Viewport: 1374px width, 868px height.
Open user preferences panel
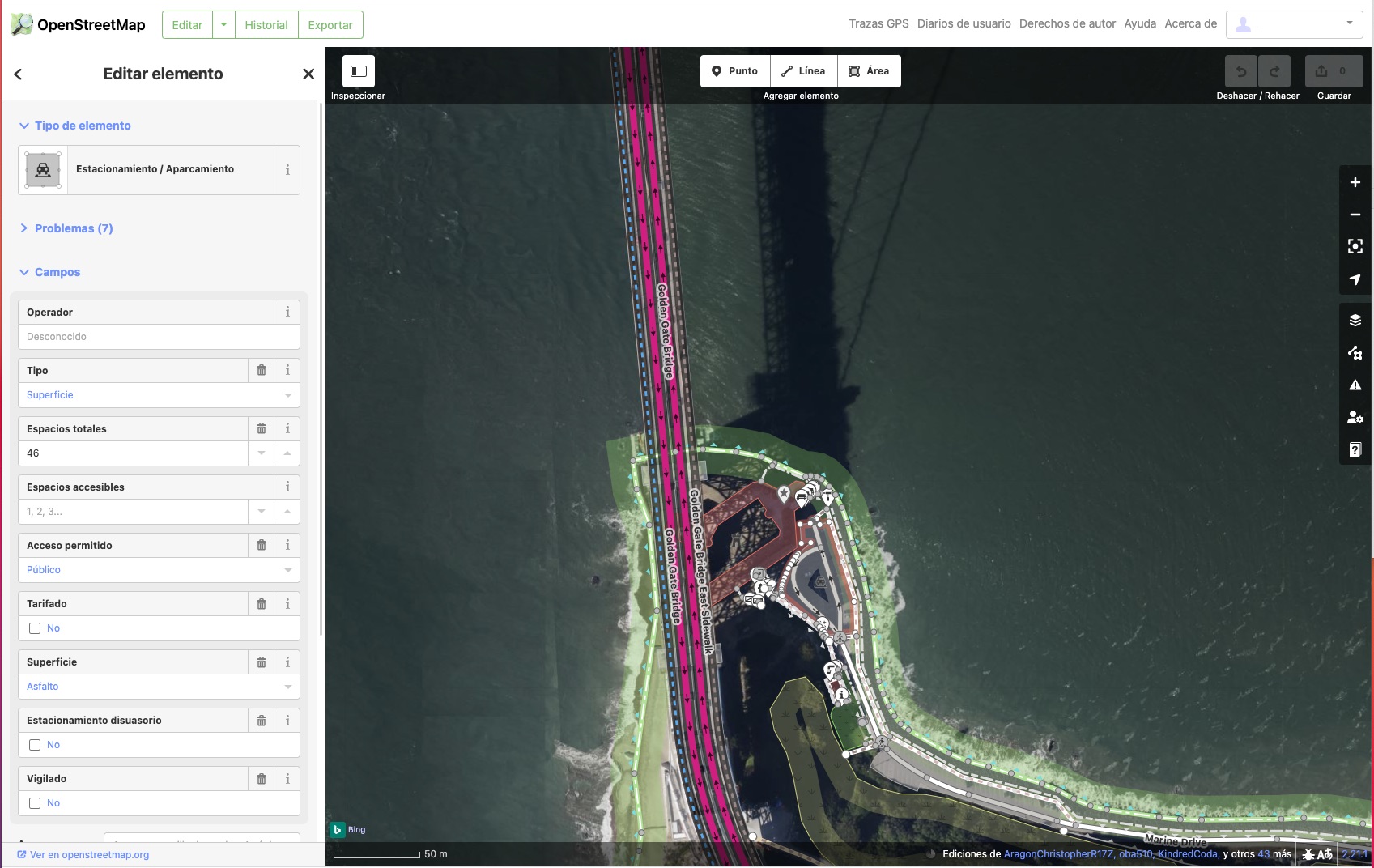point(1355,418)
